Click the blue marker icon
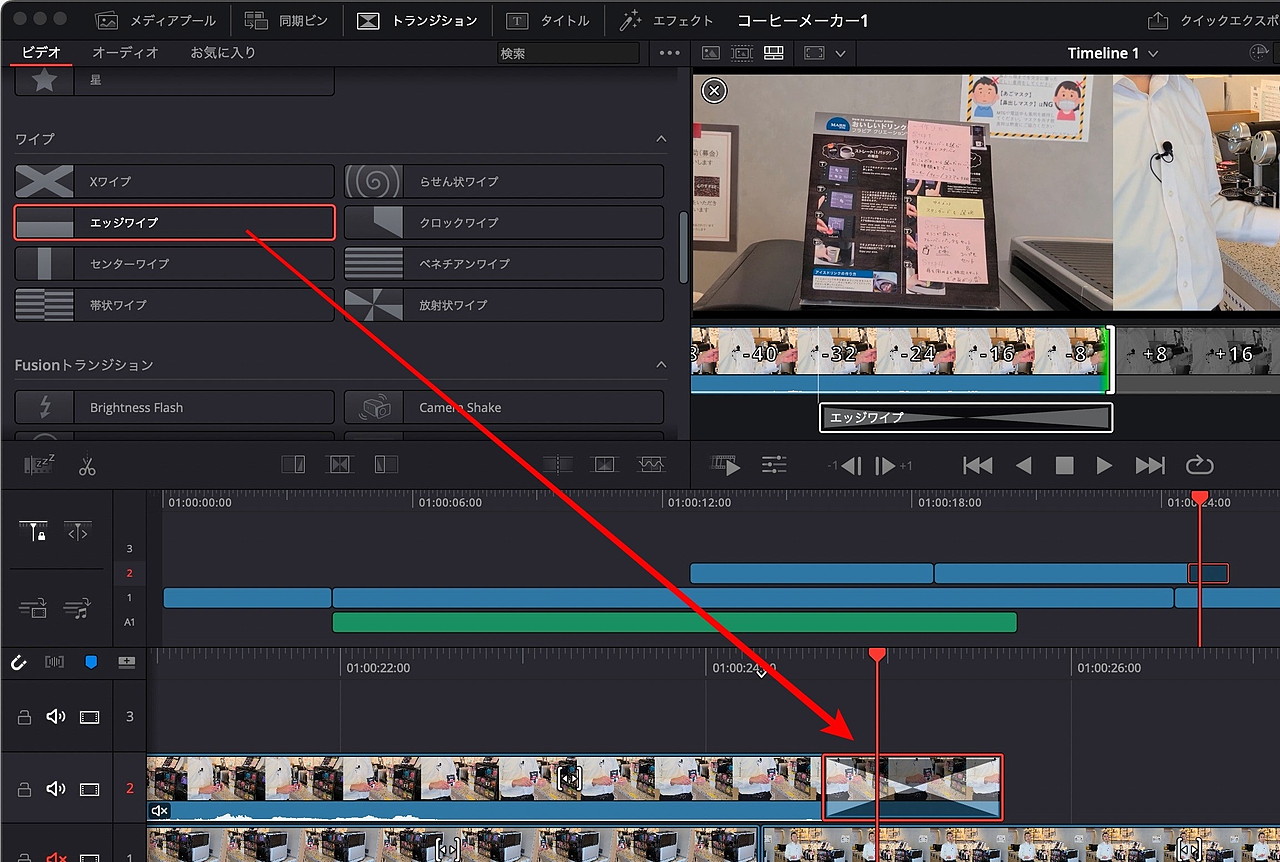1280x862 pixels. pyautogui.click(x=91, y=662)
